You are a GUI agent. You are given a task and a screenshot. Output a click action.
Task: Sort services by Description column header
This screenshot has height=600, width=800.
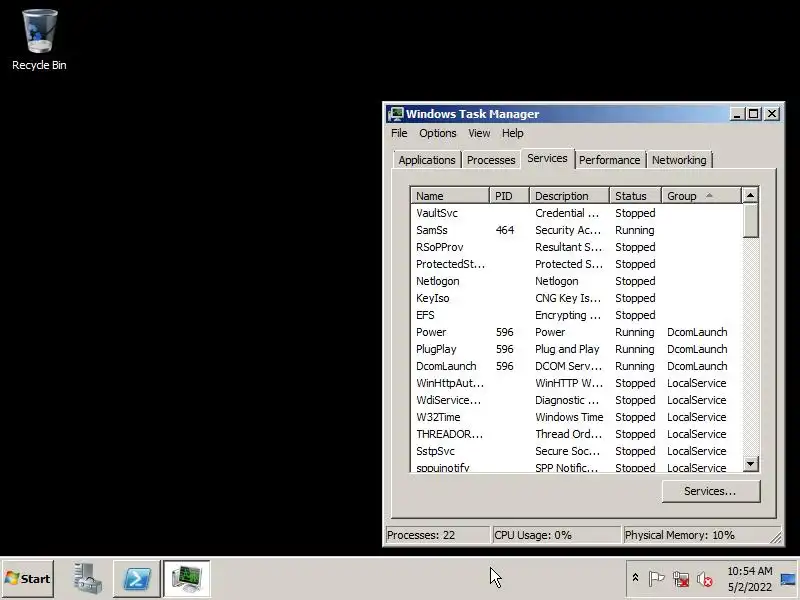(569, 196)
